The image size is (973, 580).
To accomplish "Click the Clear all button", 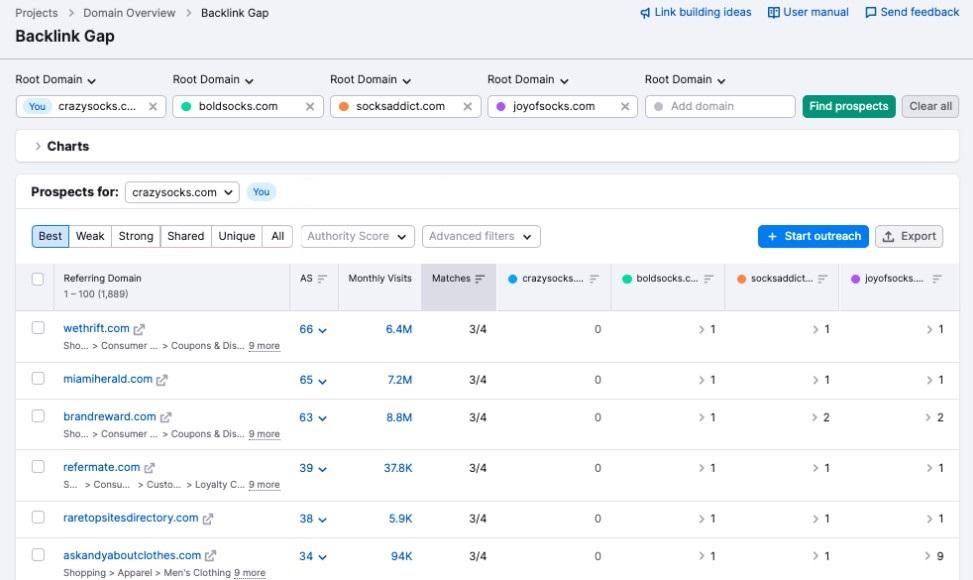I will tap(930, 106).
